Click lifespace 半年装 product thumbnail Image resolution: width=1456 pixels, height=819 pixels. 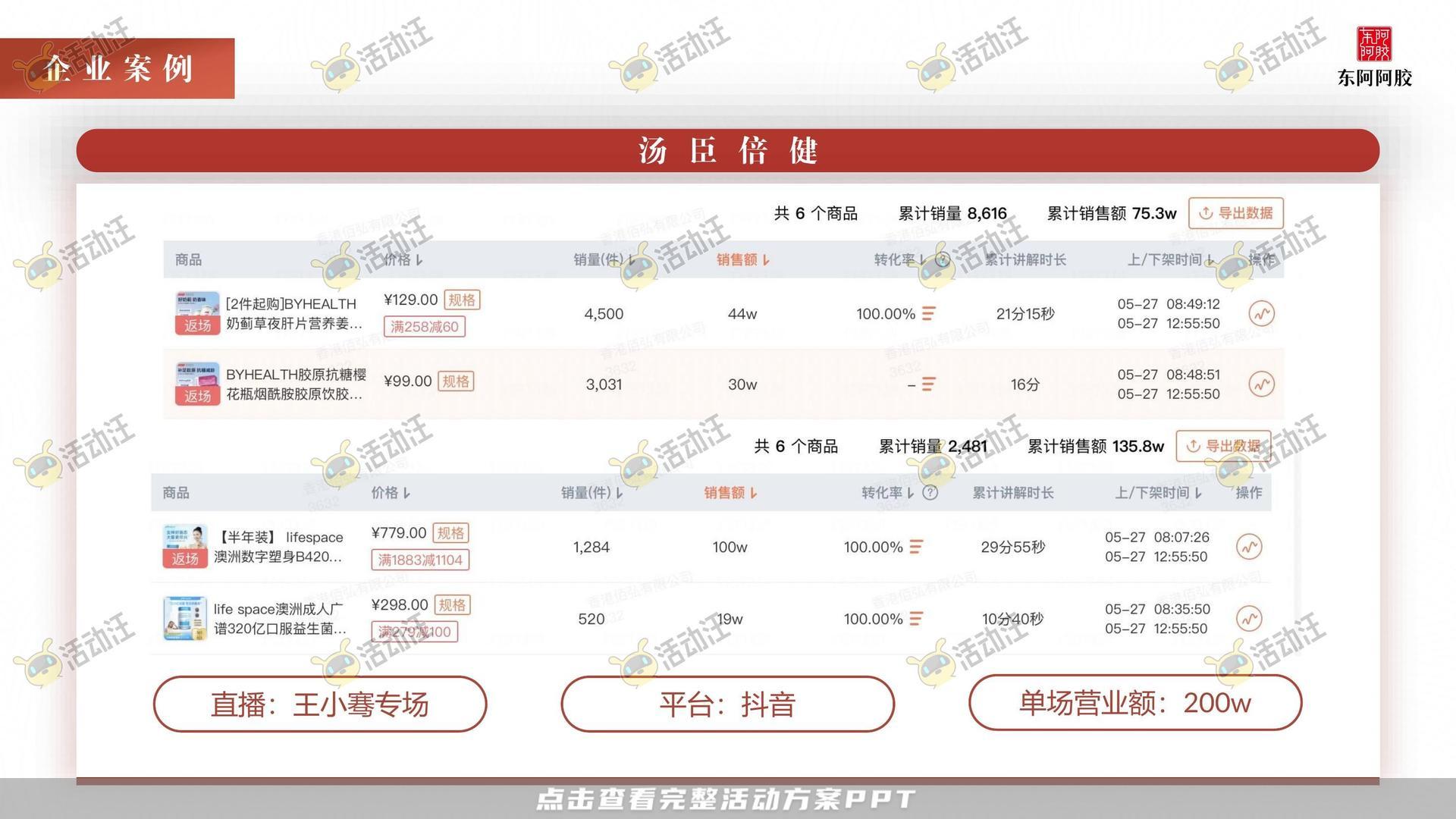pyautogui.click(x=185, y=546)
